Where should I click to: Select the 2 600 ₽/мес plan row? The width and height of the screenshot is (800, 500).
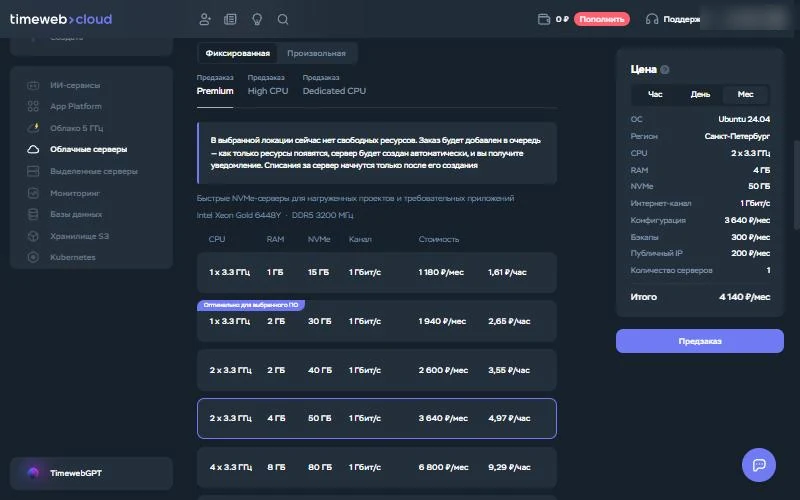[x=377, y=370]
